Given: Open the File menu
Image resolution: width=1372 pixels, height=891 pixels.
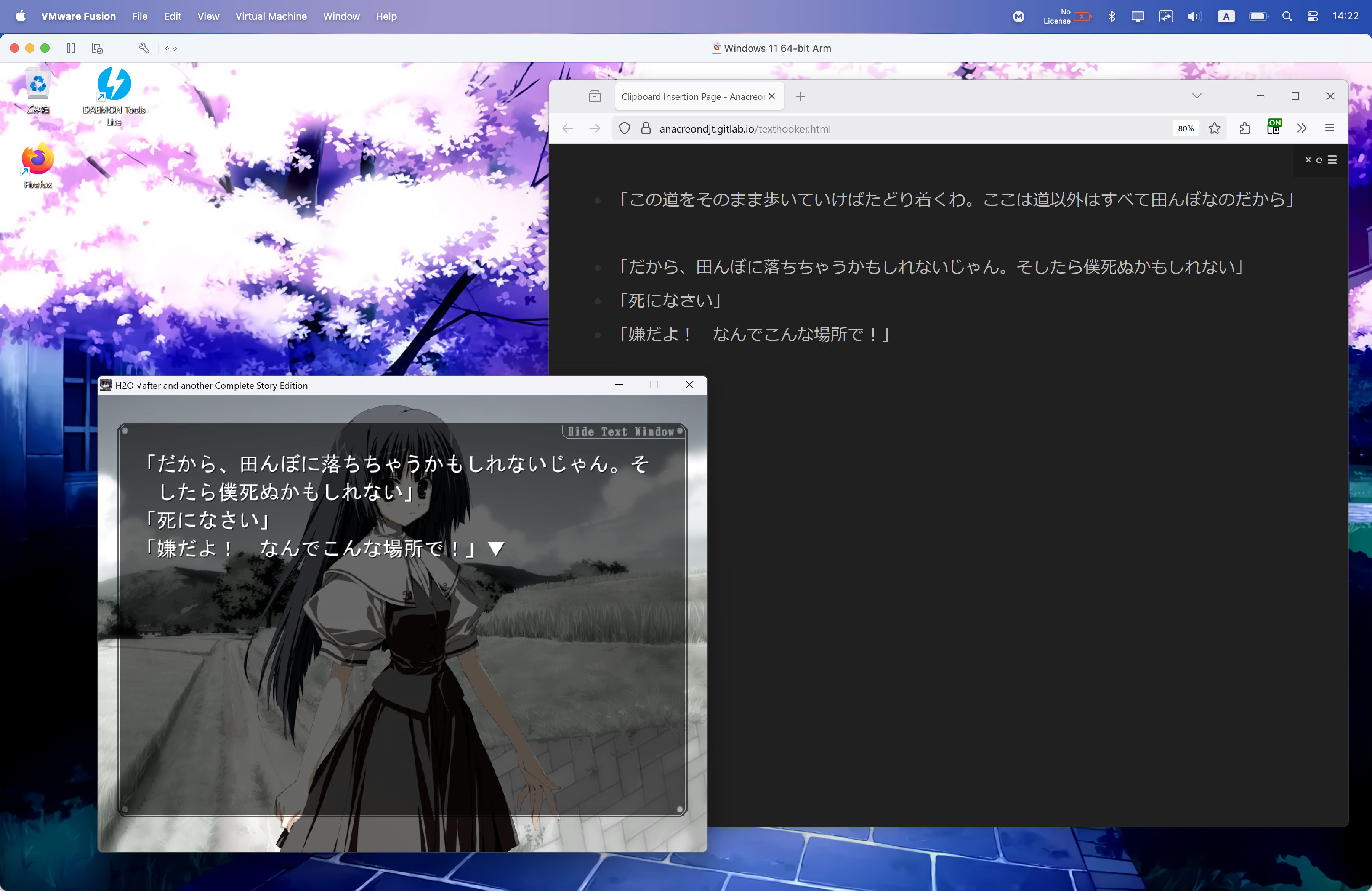Looking at the screenshot, I should point(139,16).
